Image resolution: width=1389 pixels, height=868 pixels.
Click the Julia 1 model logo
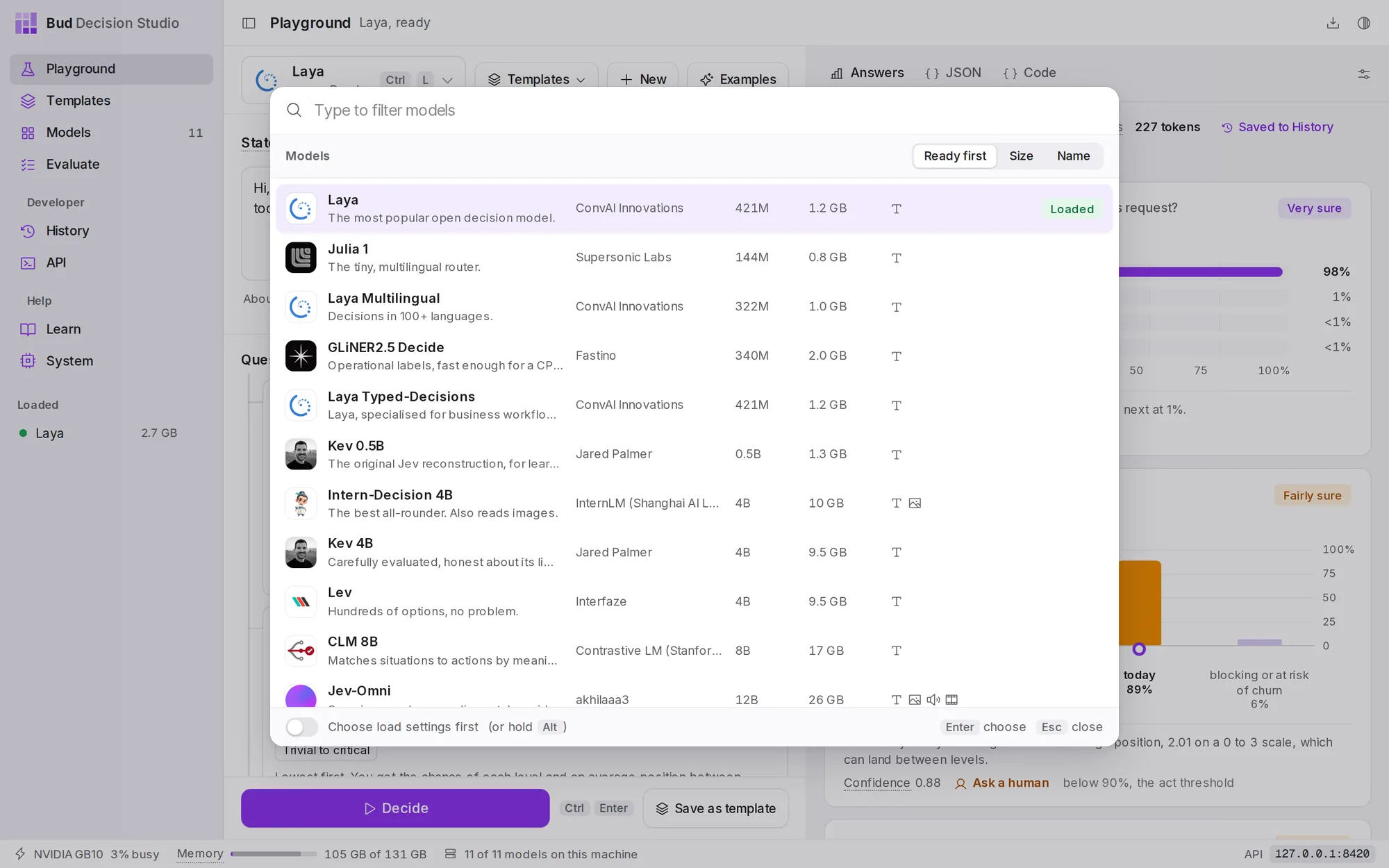tap(301, 258)
